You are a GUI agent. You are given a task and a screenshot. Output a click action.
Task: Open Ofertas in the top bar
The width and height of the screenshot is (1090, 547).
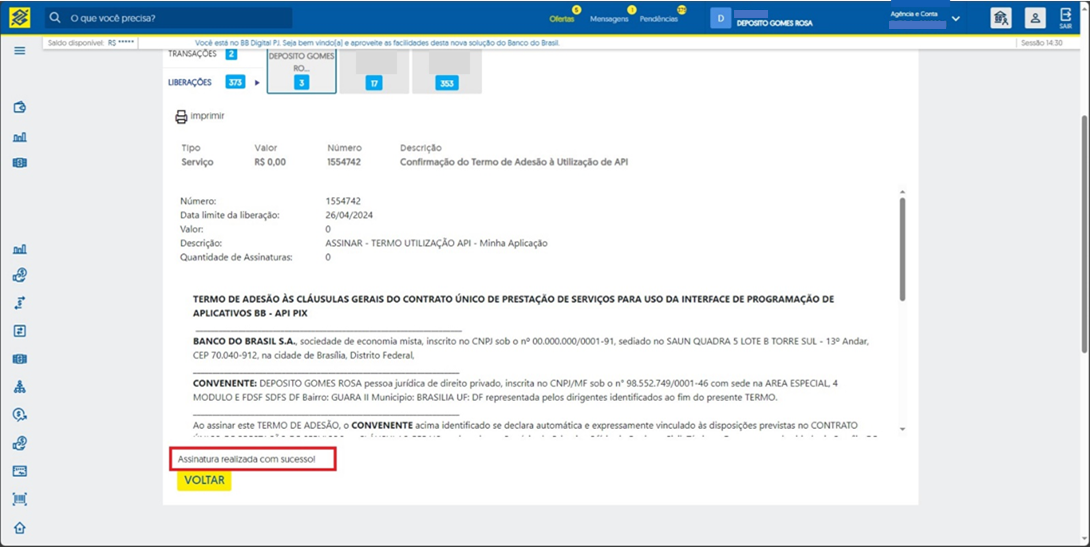(x=562, y=19)
